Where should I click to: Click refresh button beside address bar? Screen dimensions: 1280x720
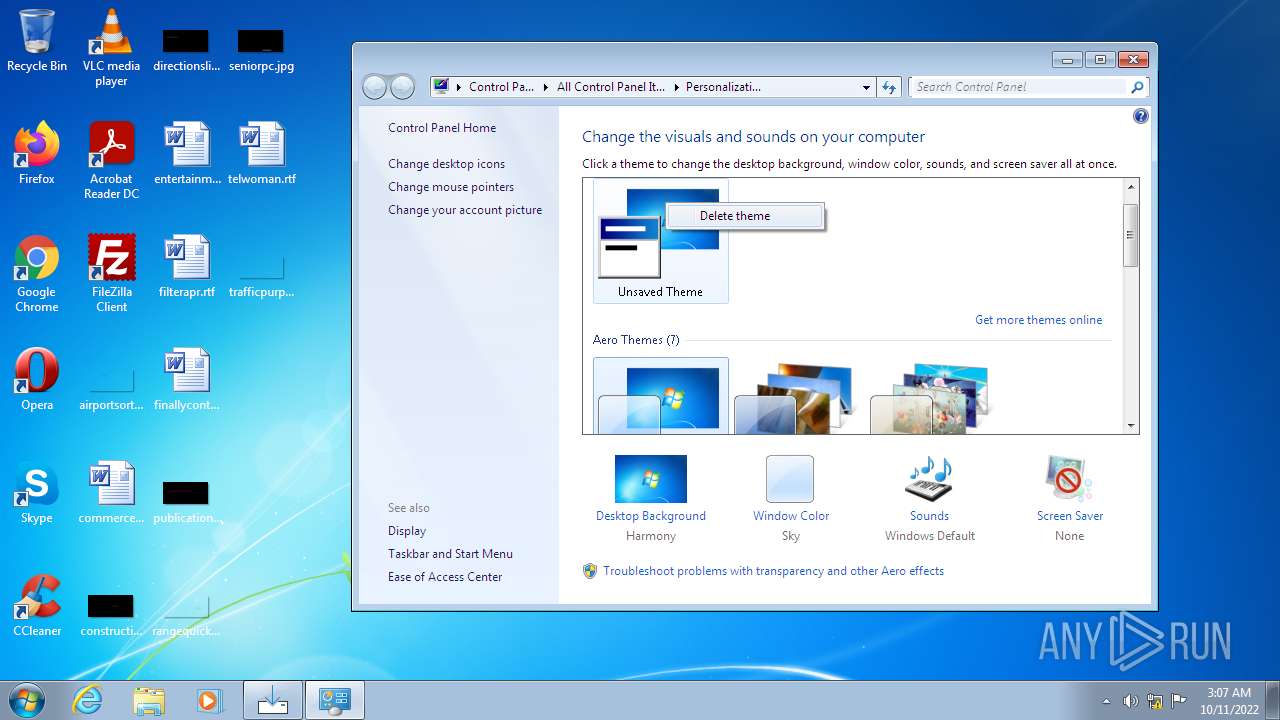point(889,87)
